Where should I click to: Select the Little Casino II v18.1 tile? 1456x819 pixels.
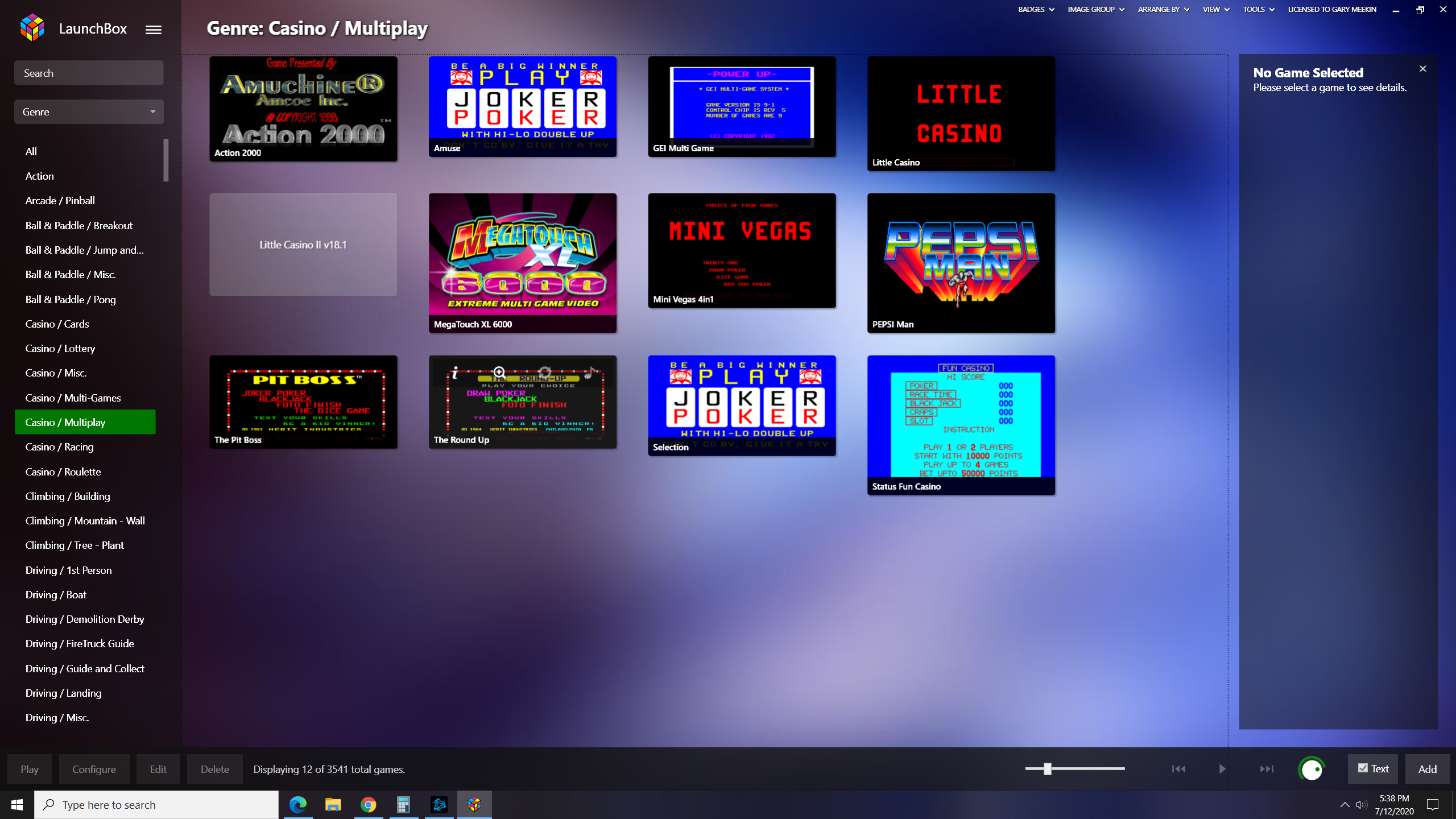coord(303,245)
